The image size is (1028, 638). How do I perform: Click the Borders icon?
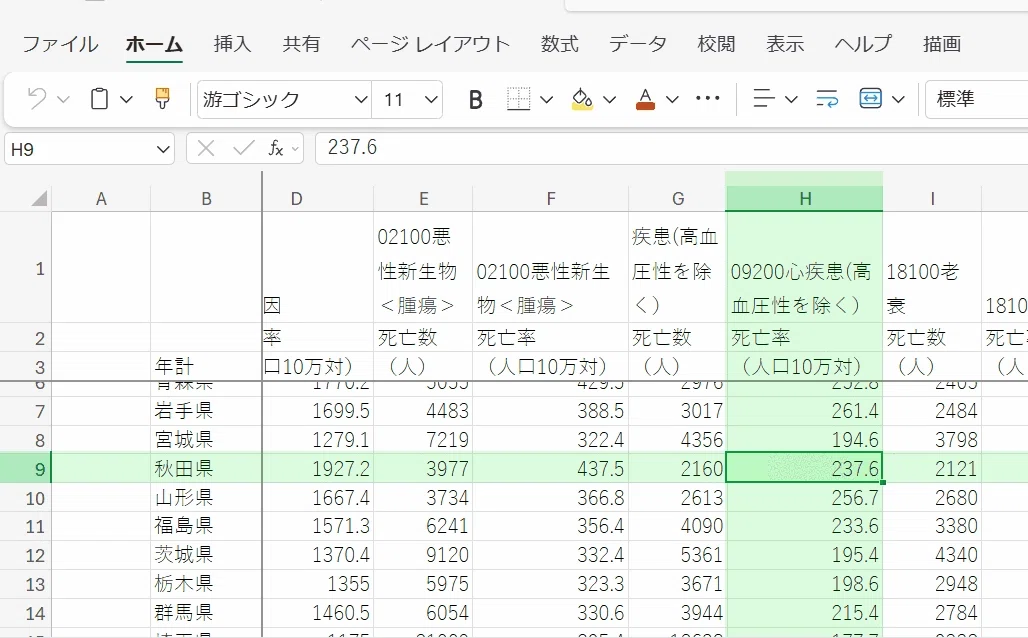pos(519,99)
